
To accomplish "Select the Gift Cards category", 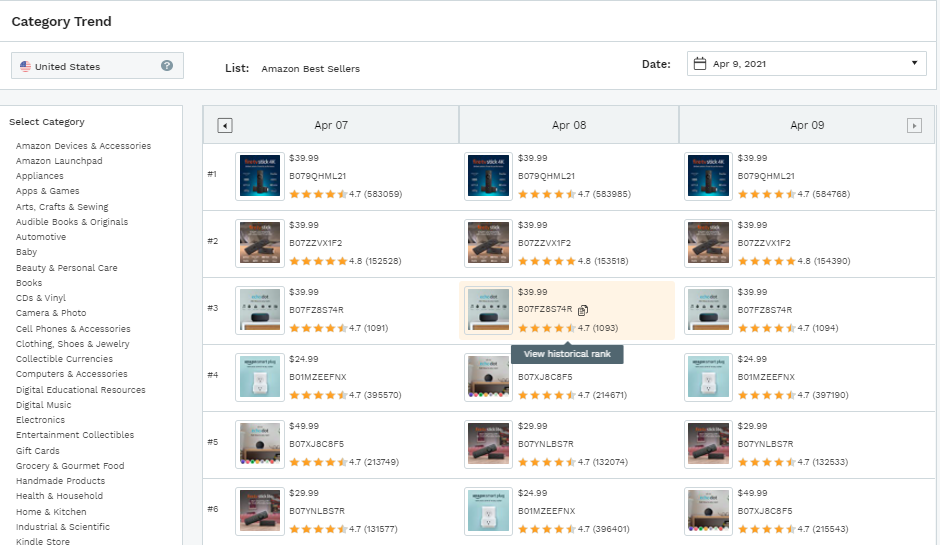I will click(x=37, y=451).
